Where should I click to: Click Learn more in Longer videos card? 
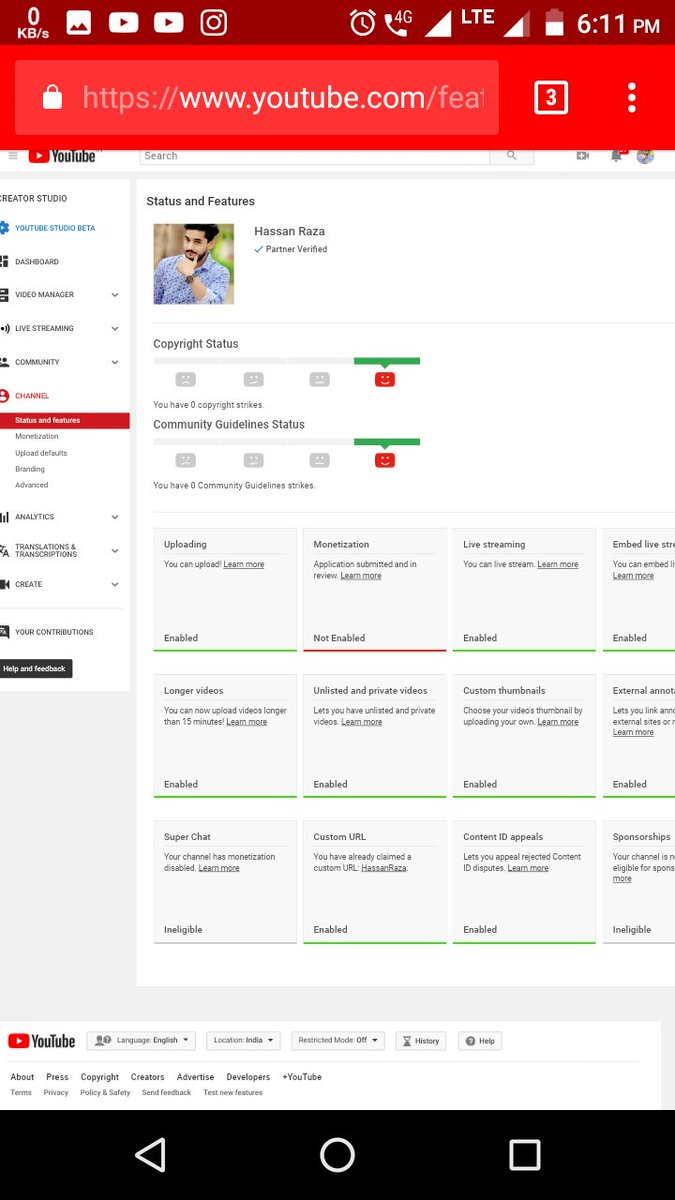[x=247, y=722]
